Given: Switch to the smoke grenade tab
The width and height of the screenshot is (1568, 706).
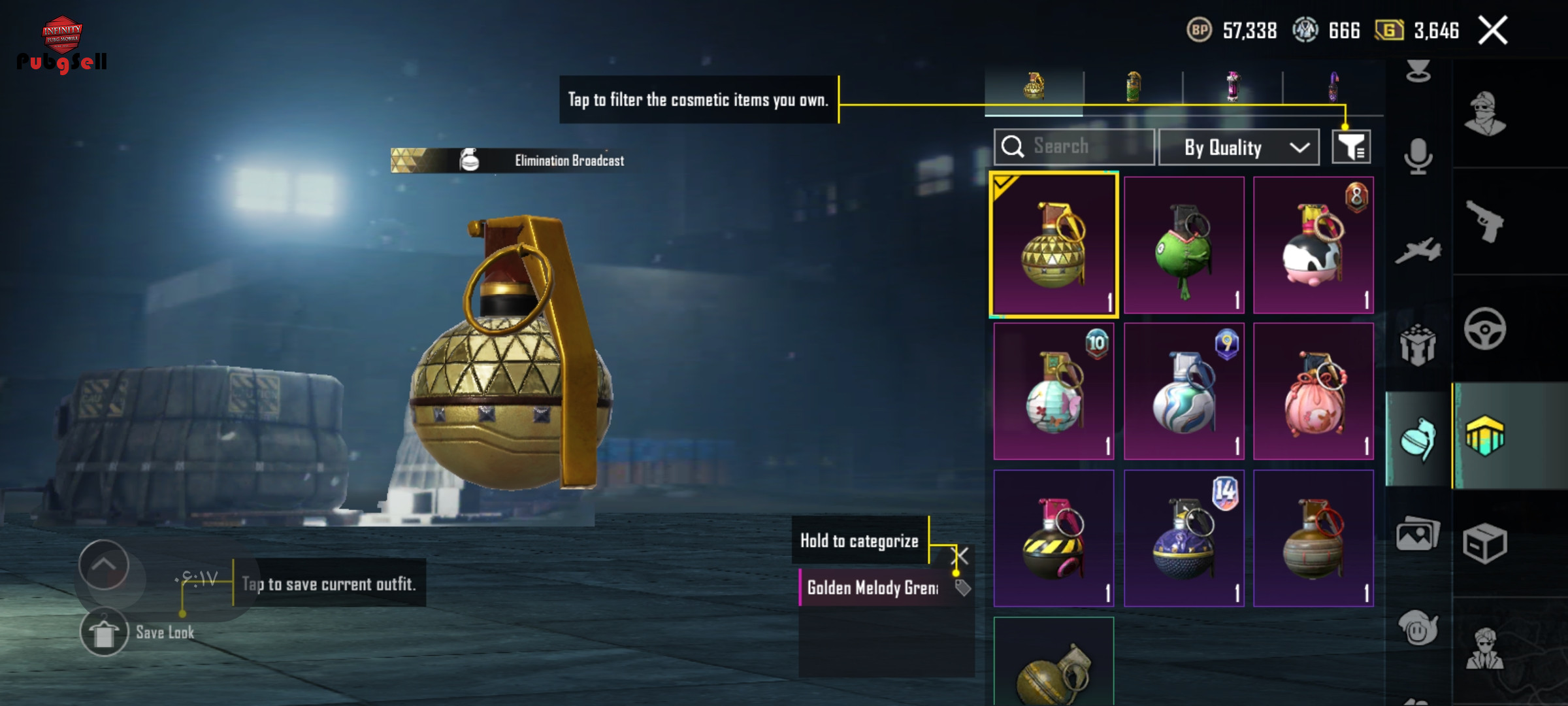Looking at the screenshot, I should tap(1134, 87).
